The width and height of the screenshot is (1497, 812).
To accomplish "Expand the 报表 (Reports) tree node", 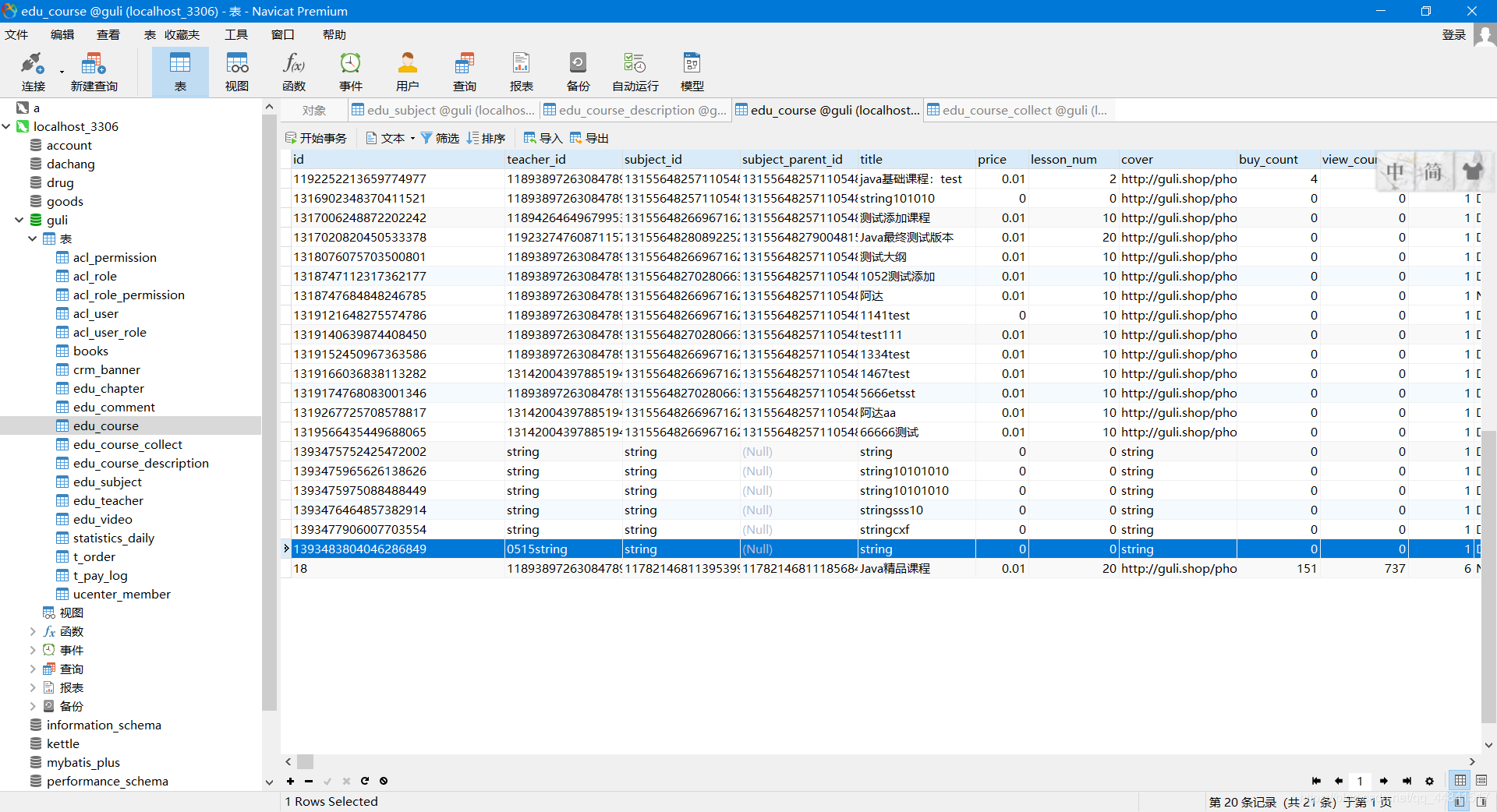I will 33,687.
